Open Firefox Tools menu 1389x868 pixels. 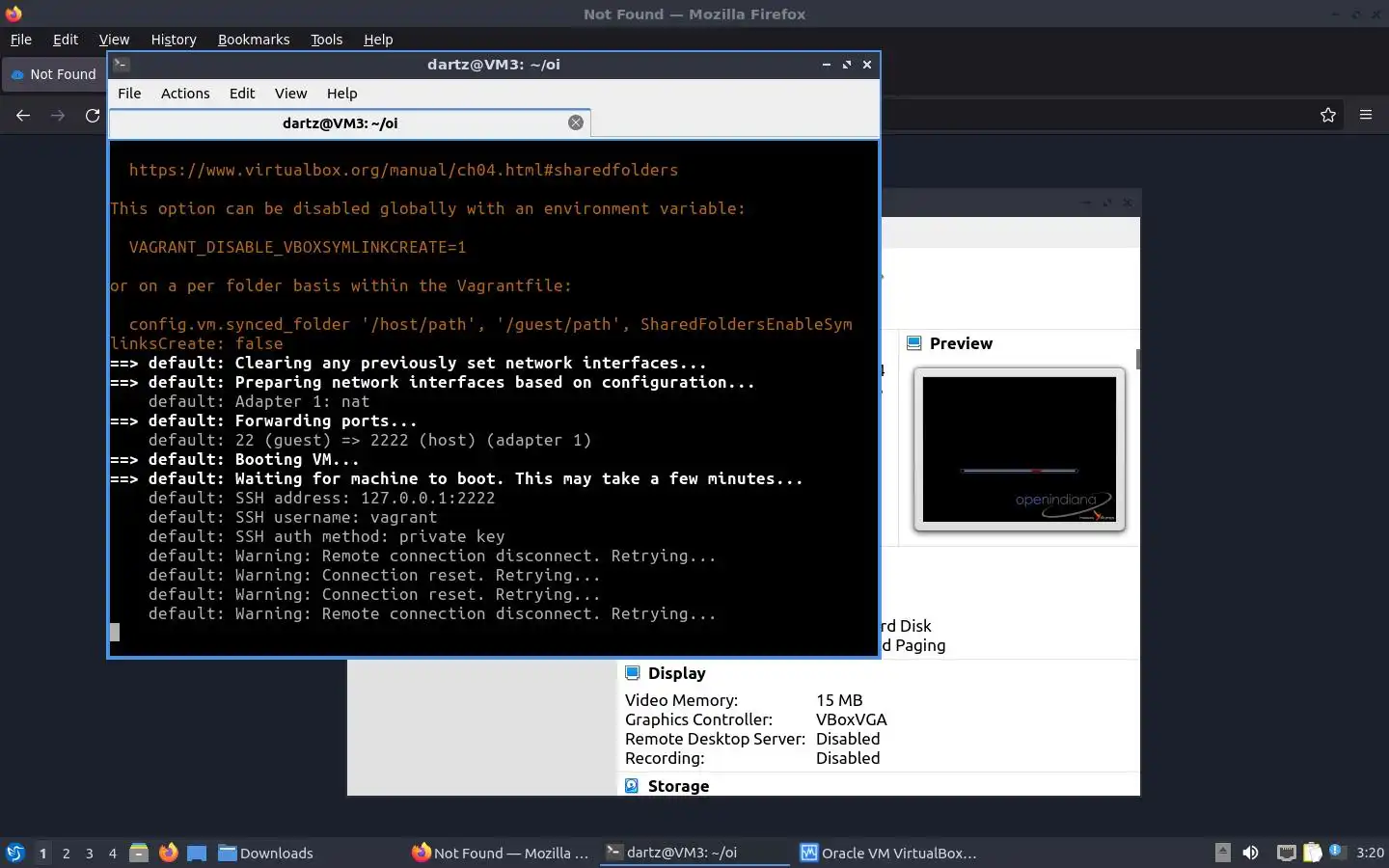click(326, 40)
